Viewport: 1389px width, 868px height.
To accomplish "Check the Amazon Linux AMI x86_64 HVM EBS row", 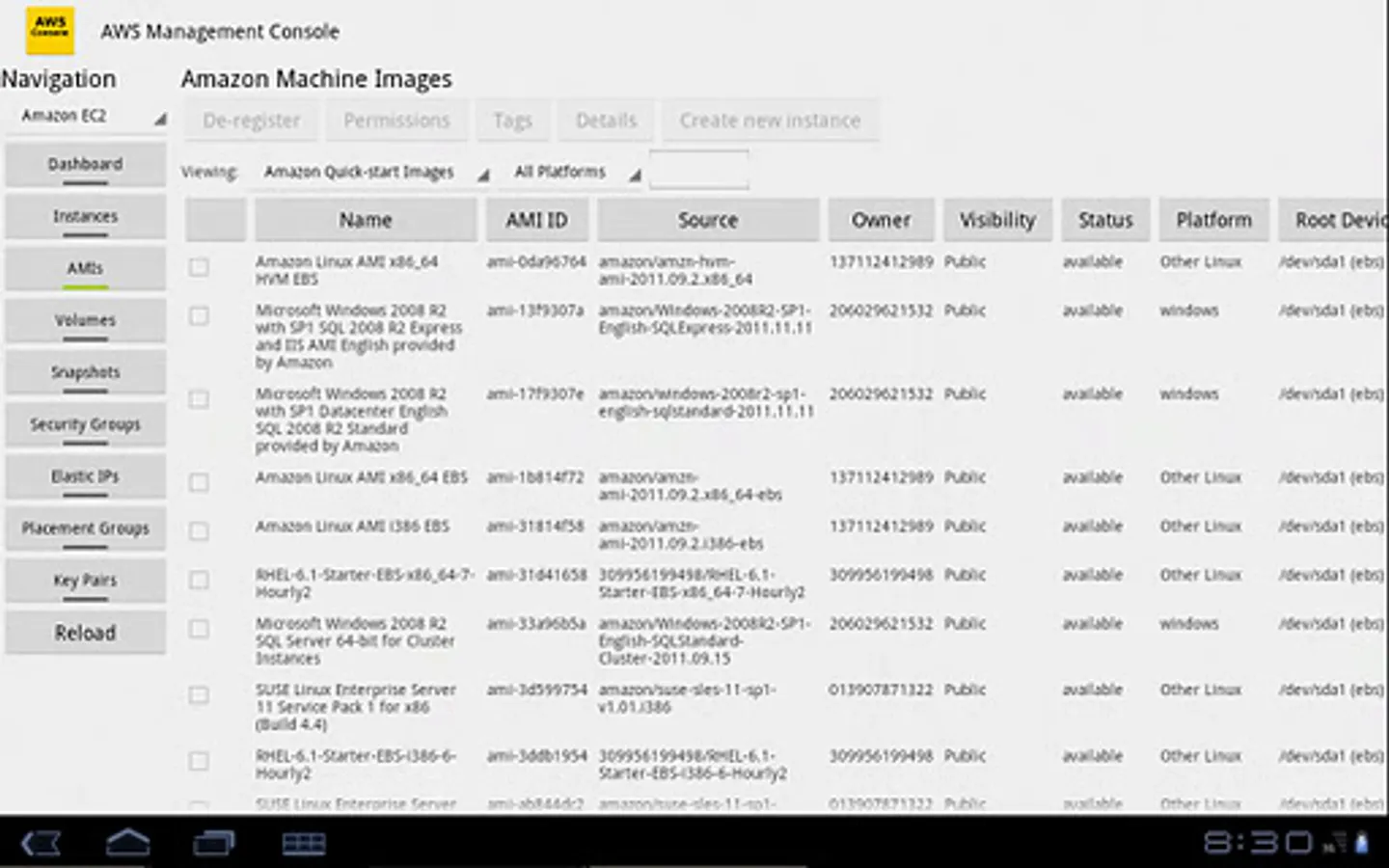I will tap(199, 267).
